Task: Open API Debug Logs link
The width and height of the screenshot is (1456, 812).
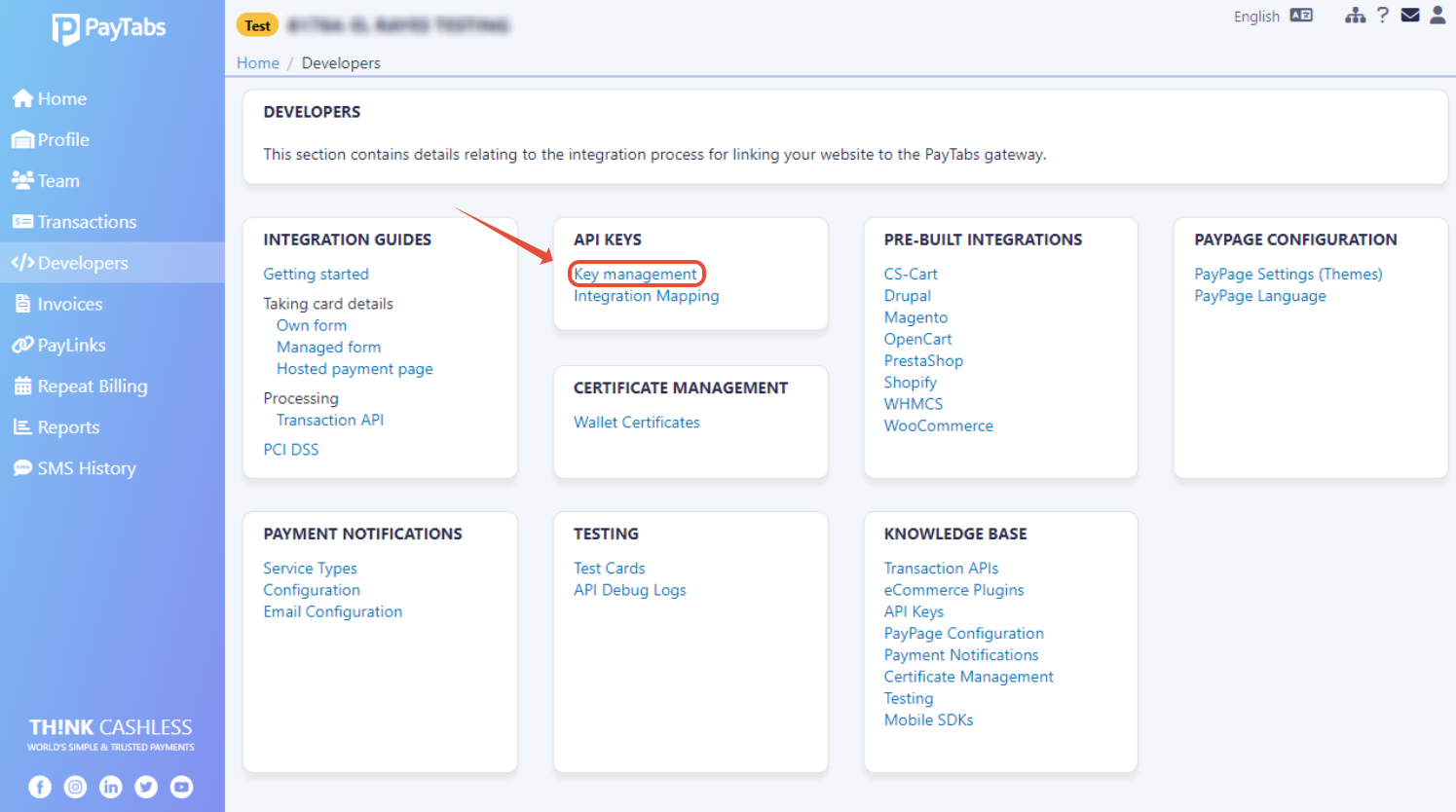Action: 630,590
